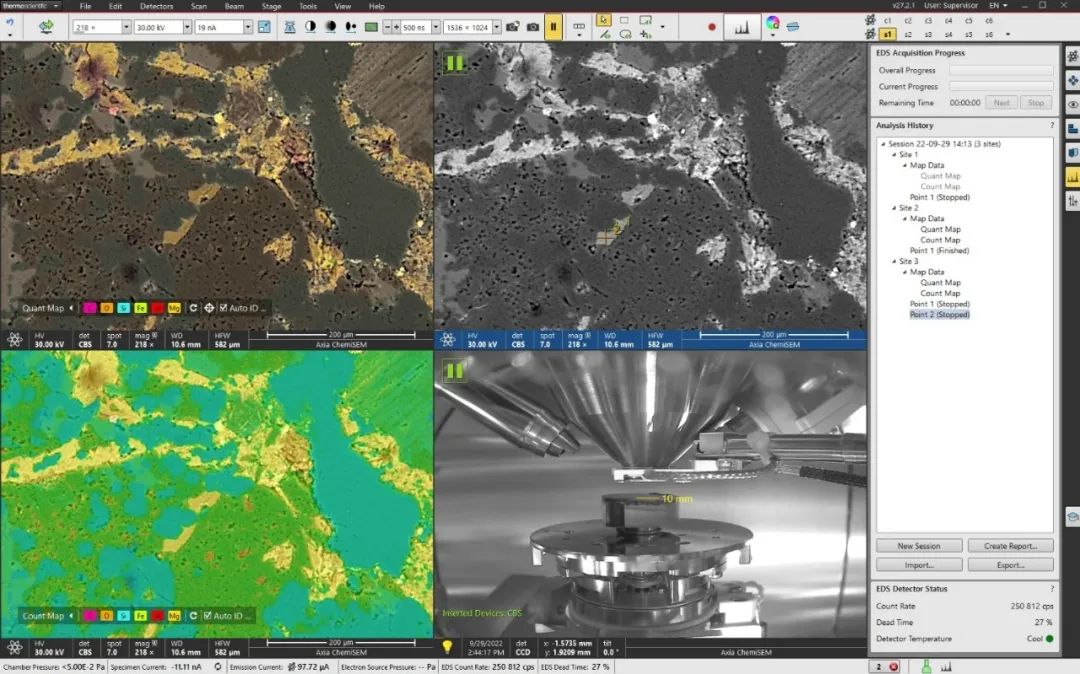
Task: Toggle the green pause overlay on chamber camera view
Action: tap(454, 371)
